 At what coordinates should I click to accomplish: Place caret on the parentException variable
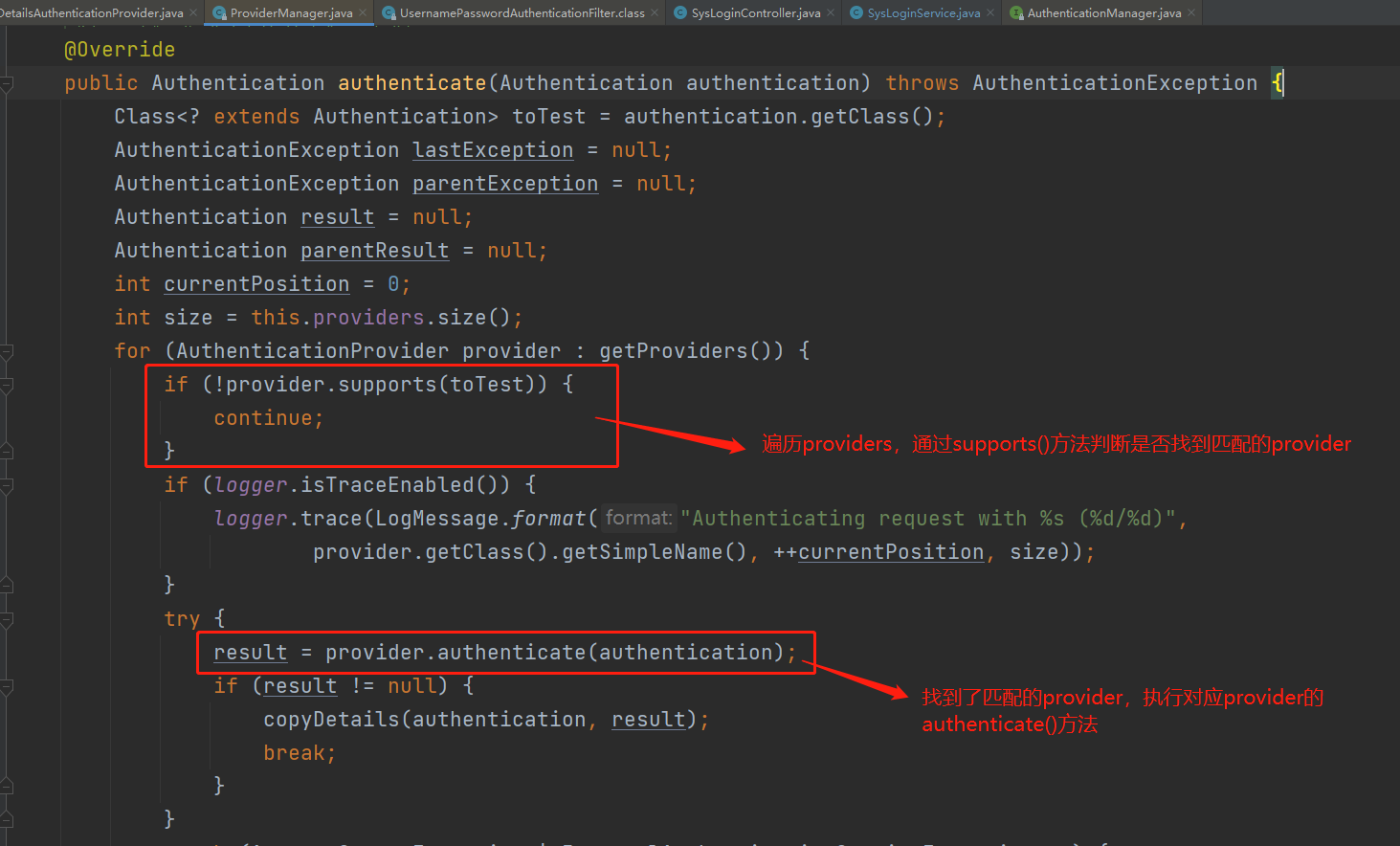505,184
